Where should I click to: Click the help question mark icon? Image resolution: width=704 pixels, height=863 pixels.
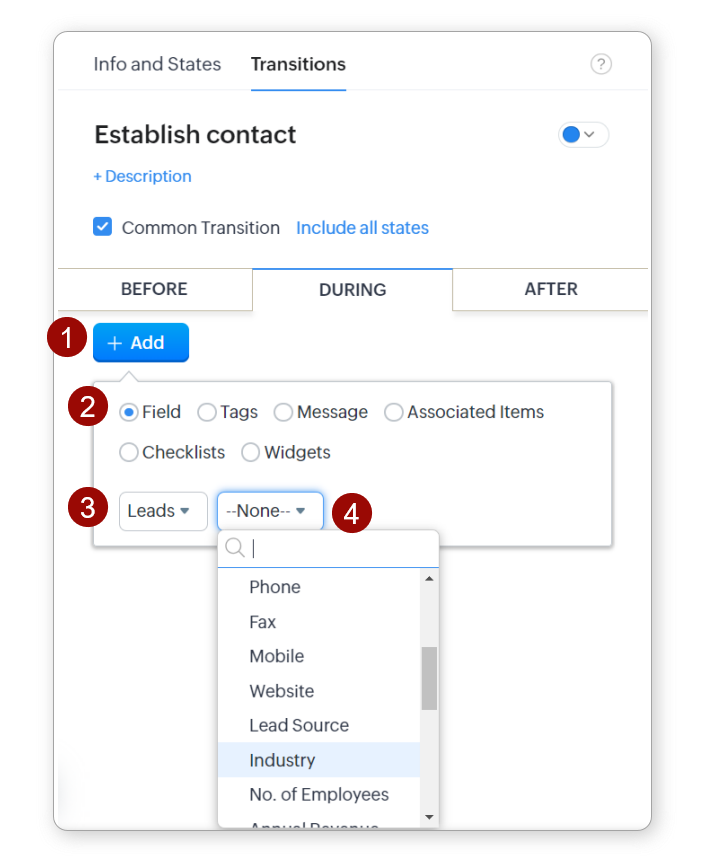pyautogui.click(x=600, y=65)
